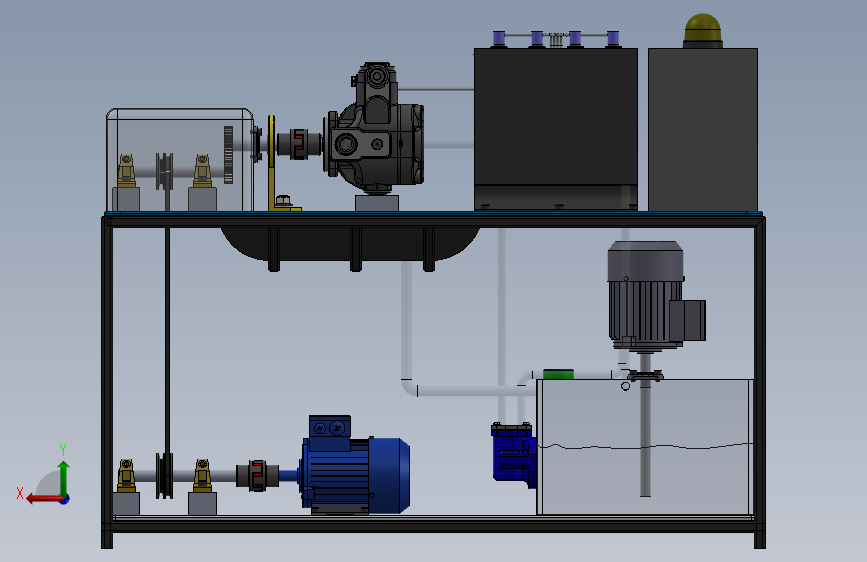Image resolution: width=867 pixels, height=562 pixels.
Task: Select the lower-left pillow block bearing
Action: (126, 476)
